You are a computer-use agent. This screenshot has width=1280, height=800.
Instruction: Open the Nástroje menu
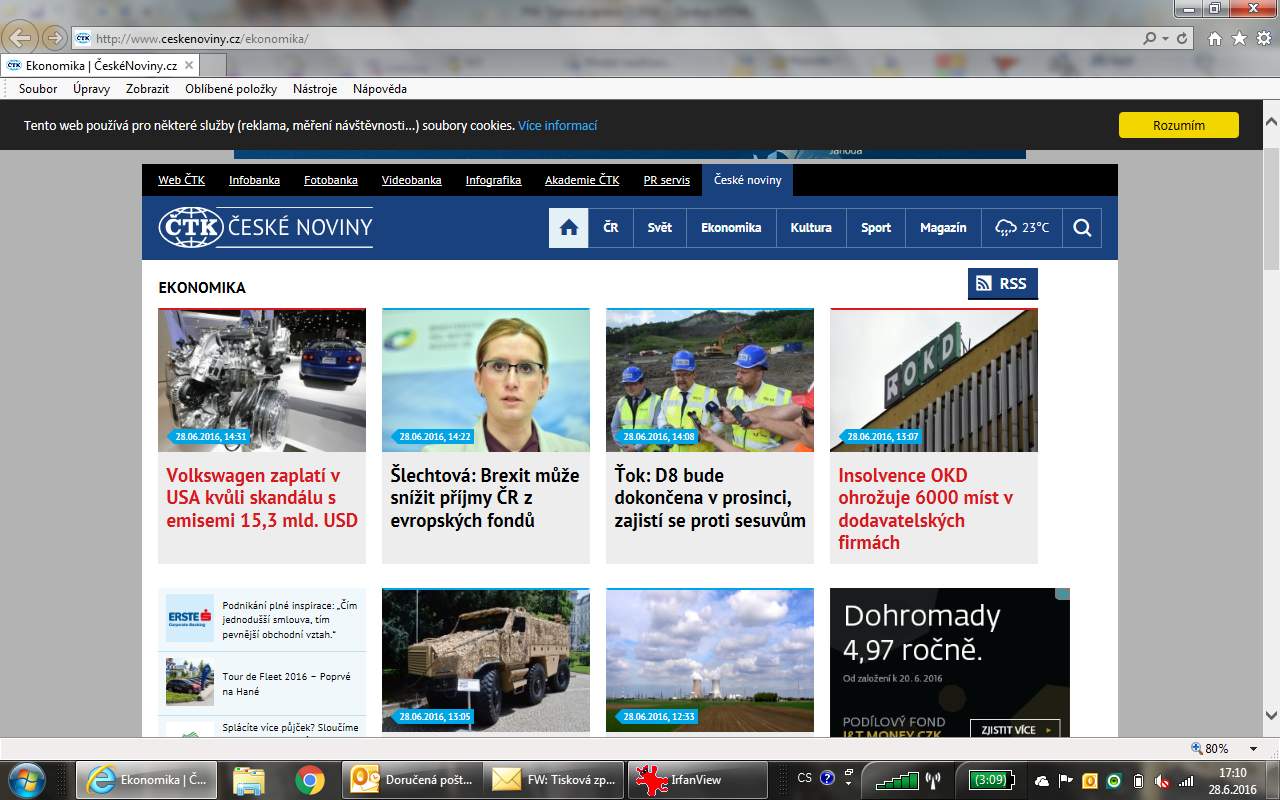pyautogui.click(x=315, y=89)
